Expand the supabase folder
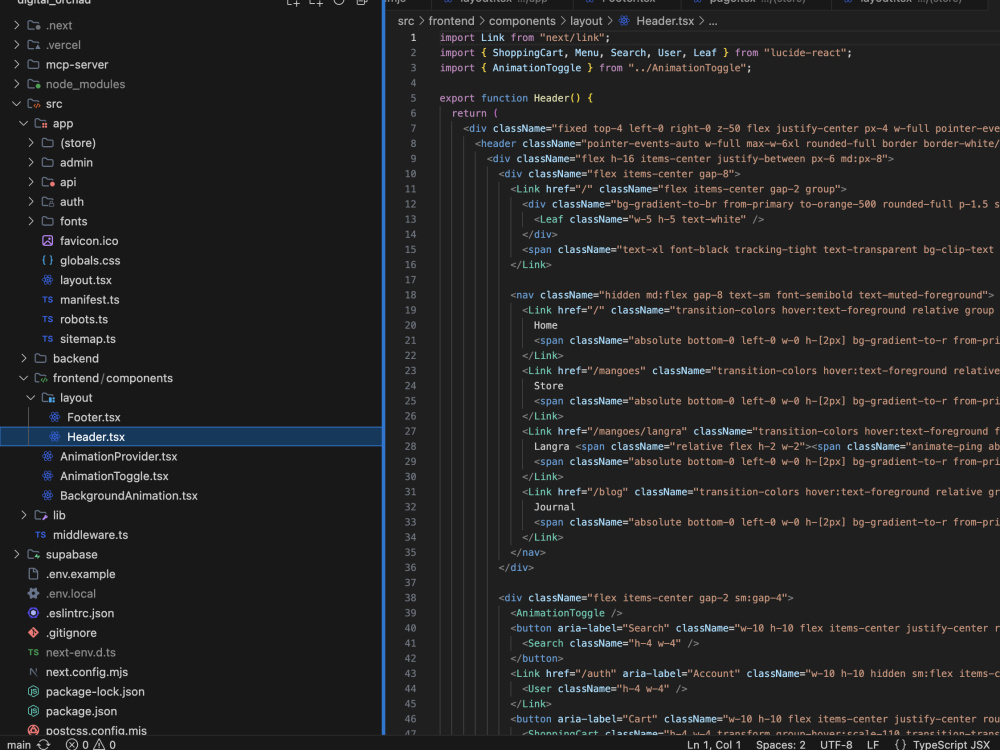Image resolution: width=1000 pixels, height=750 pixels. click(x=17, y=554)
